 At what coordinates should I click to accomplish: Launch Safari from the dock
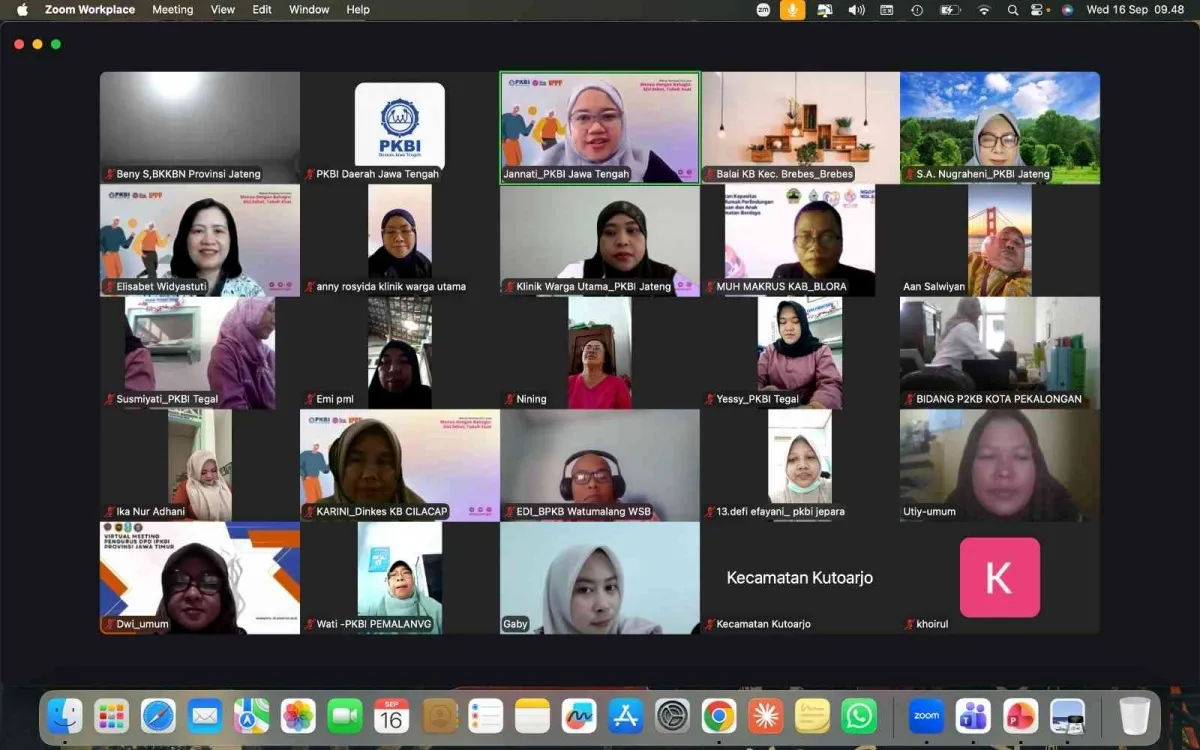coord(158,716)
